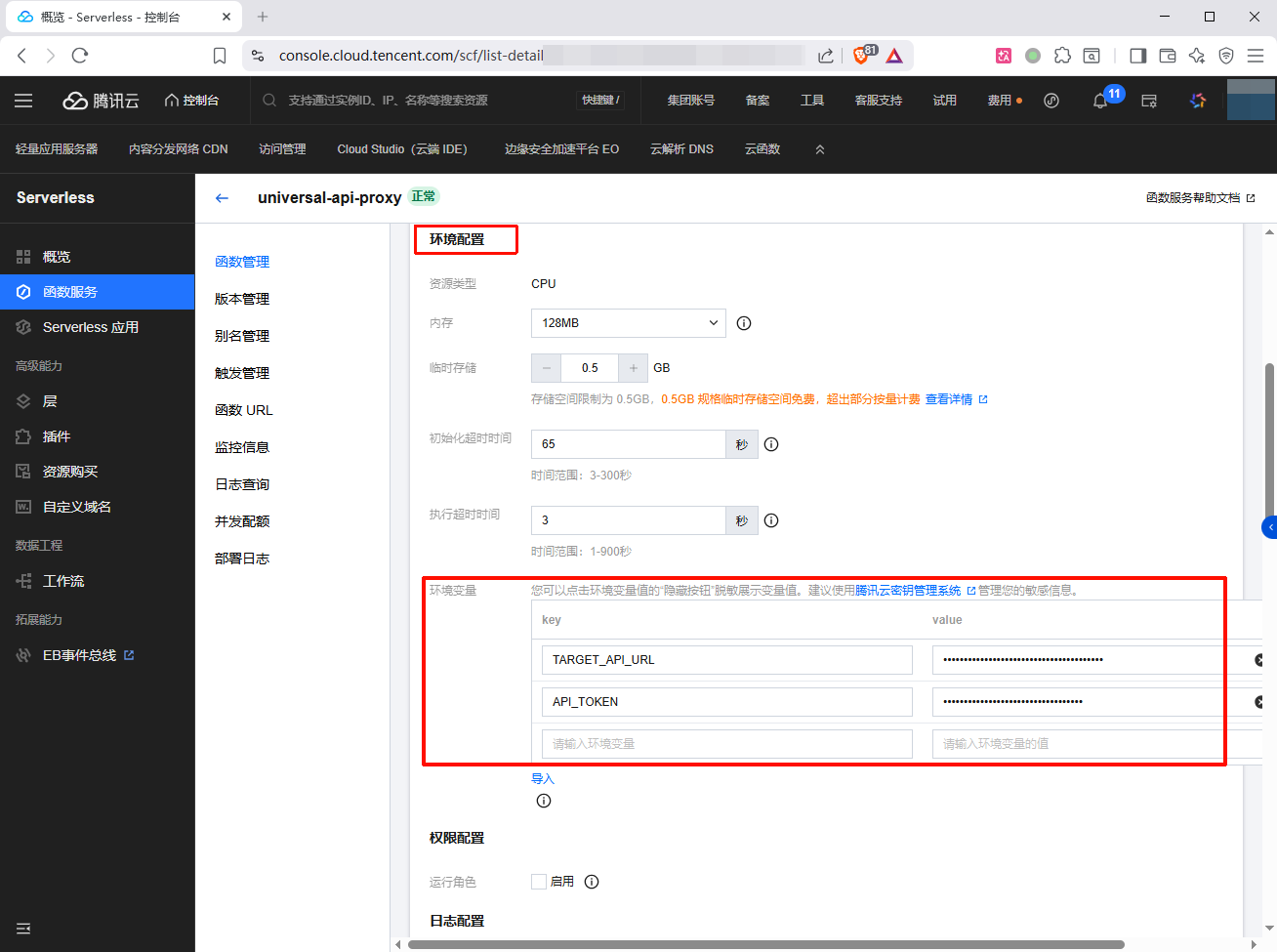
Task: Click the 初始化超时时间 input field
Action: pyautogui.click(x=629, y=444)
